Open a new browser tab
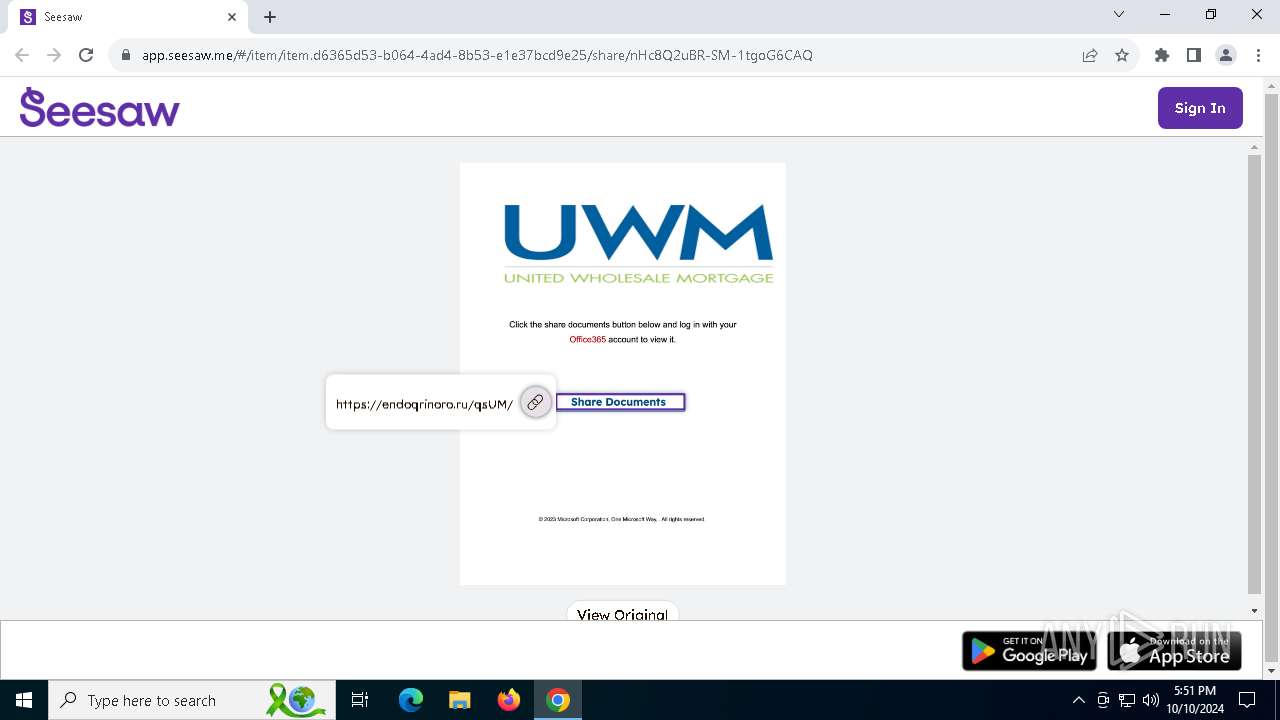The image size is (1280, 720). pyautogui.click(x=270, y=17)
